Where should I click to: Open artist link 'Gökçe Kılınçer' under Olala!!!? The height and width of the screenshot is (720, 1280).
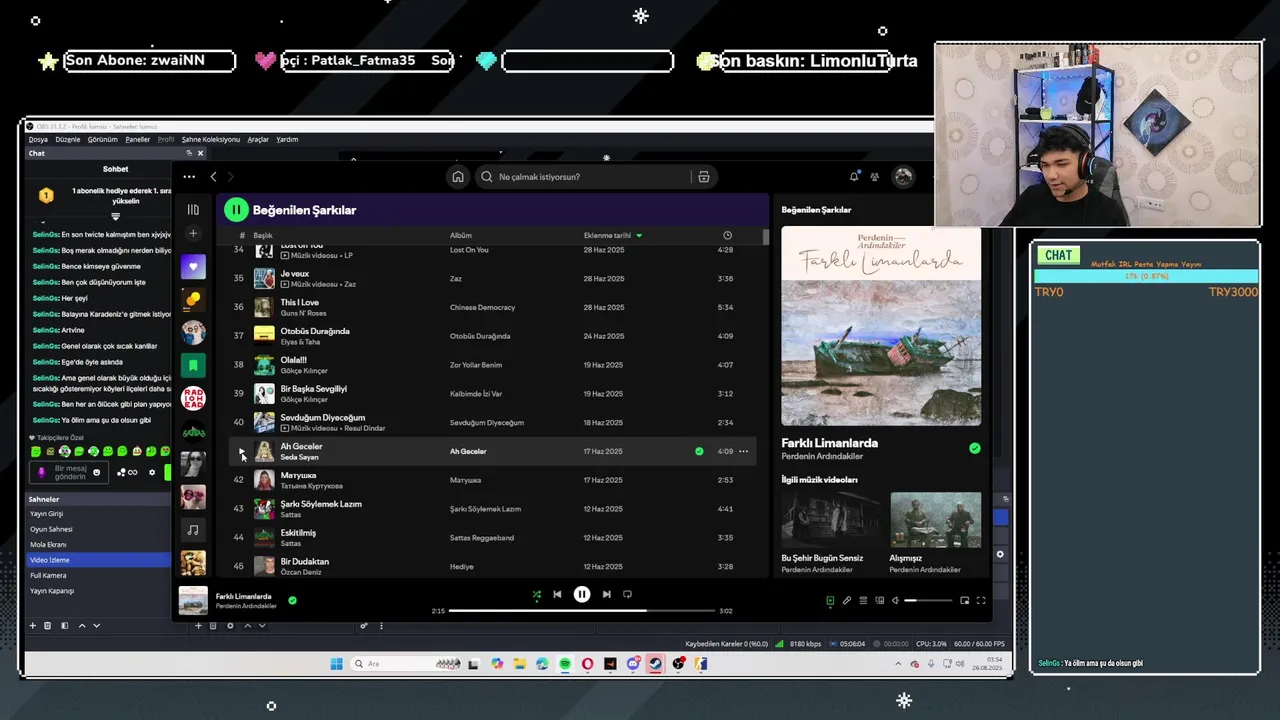(x=304, y=371)
